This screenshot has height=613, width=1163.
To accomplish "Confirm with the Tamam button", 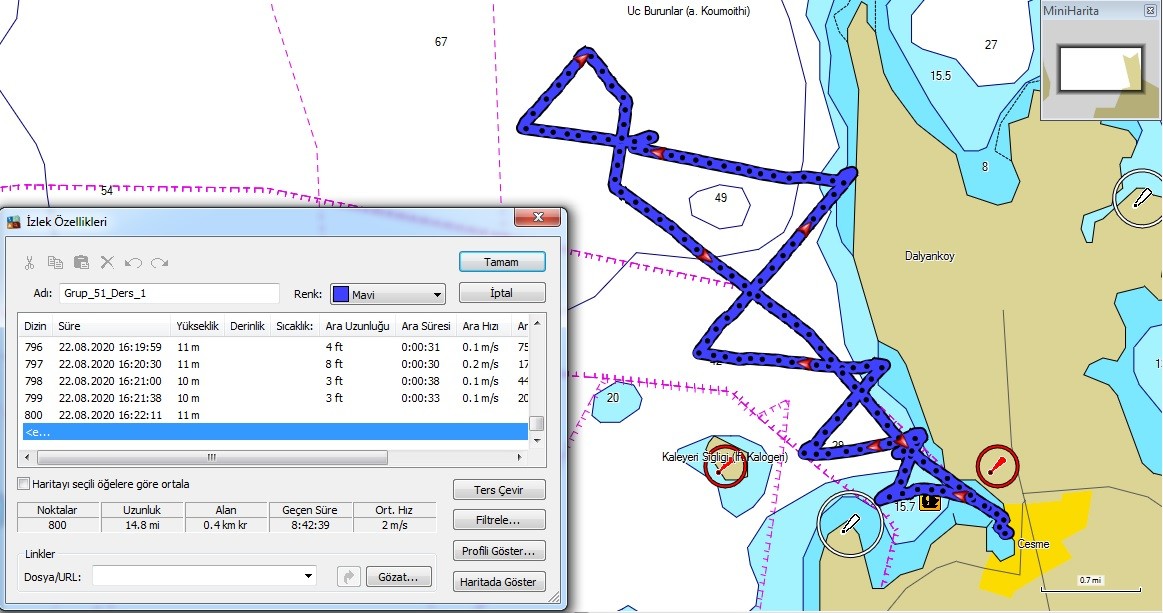I will (502, 262).
